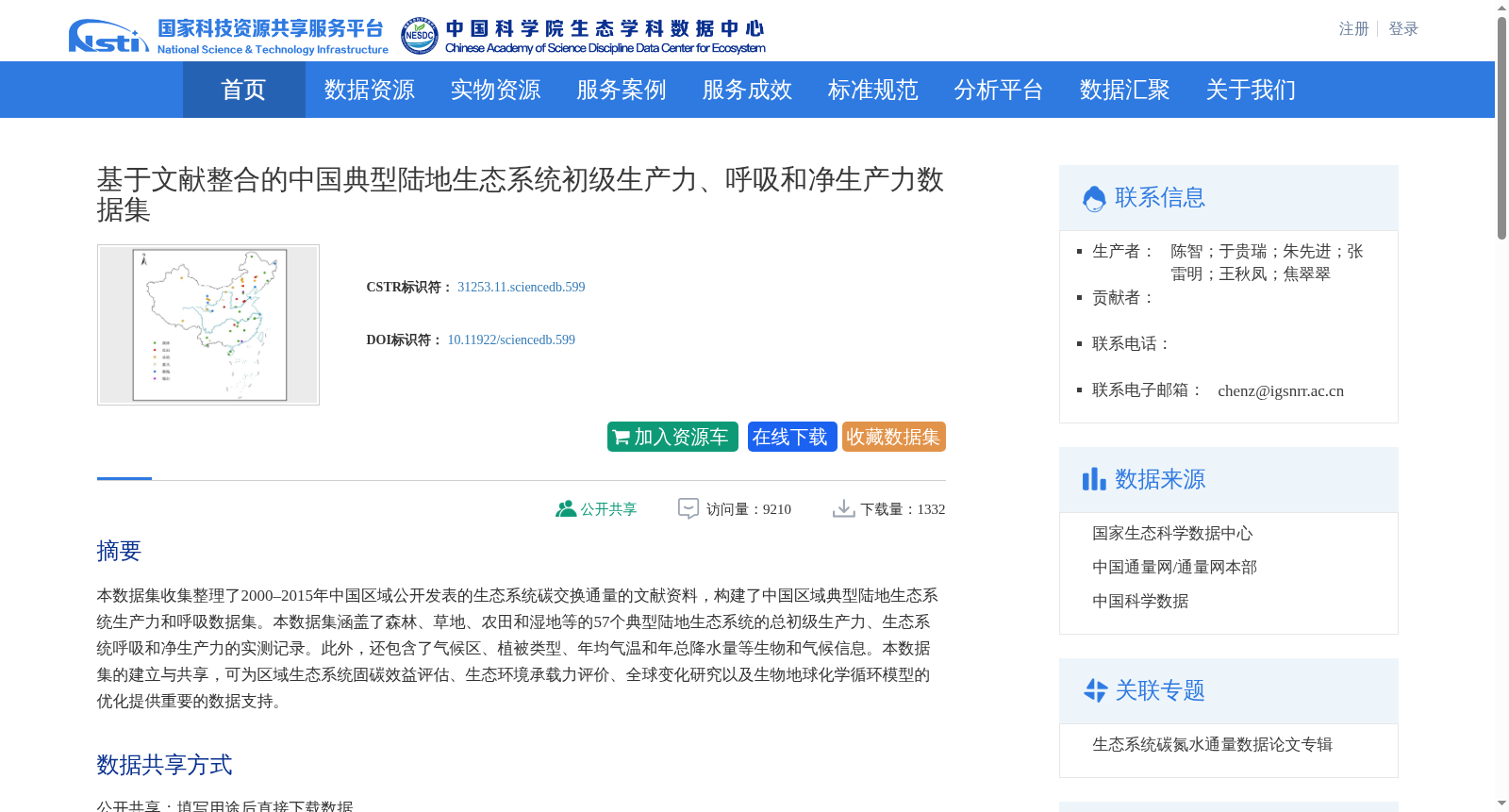Click the scrollbar up arrow
Screen dimensions: 1509x812
tap(1501, 8)
